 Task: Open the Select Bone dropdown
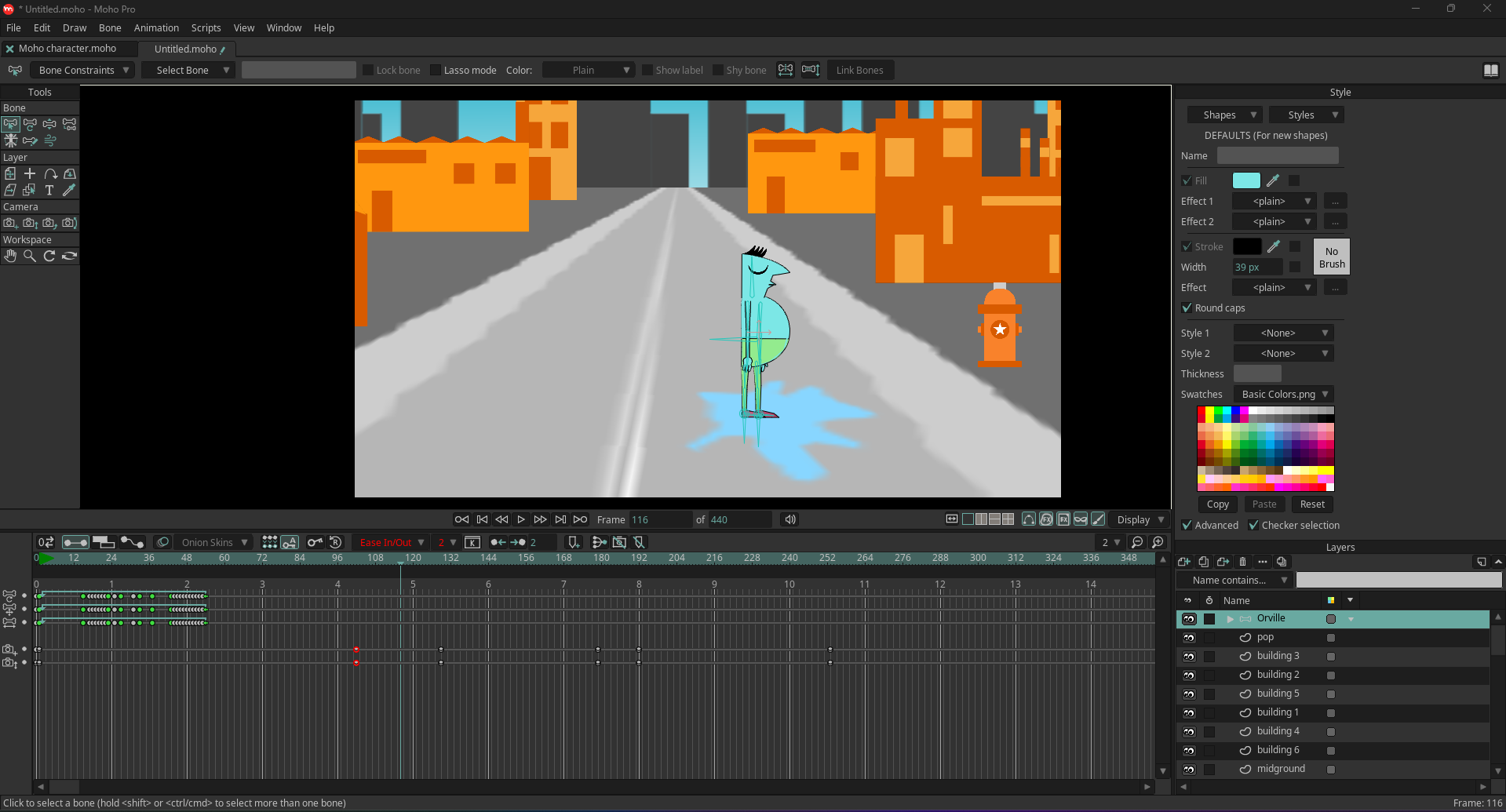(189, 70)
